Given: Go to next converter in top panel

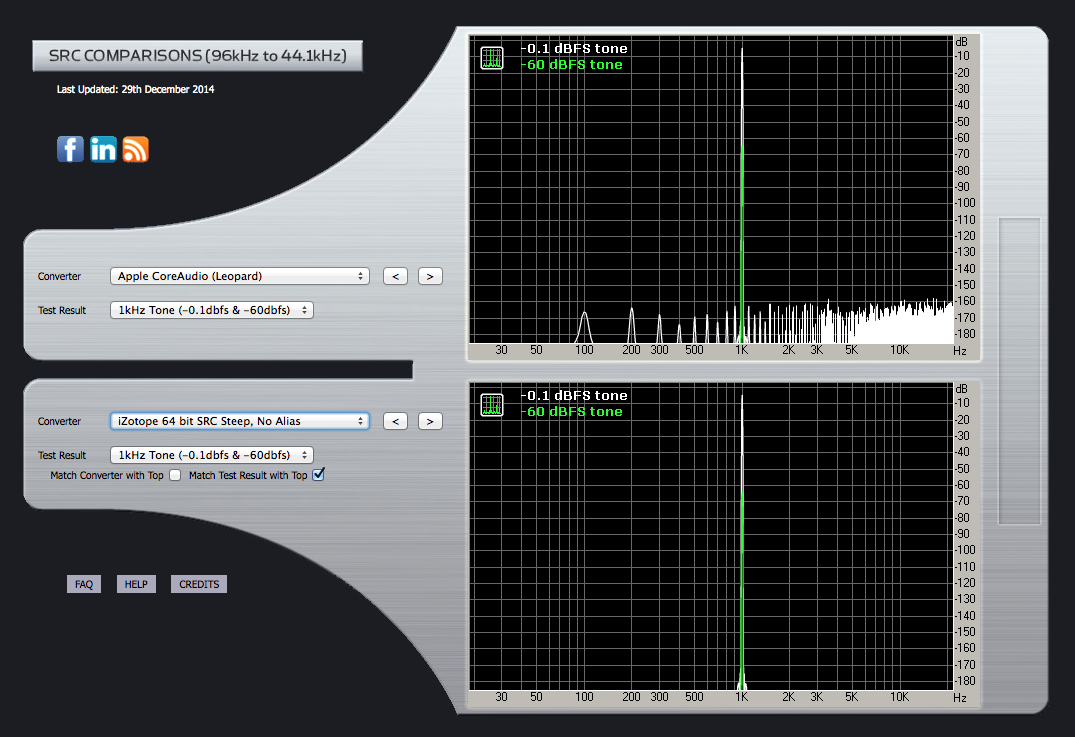Looking at the screenshot, I should tap(430, 276).
